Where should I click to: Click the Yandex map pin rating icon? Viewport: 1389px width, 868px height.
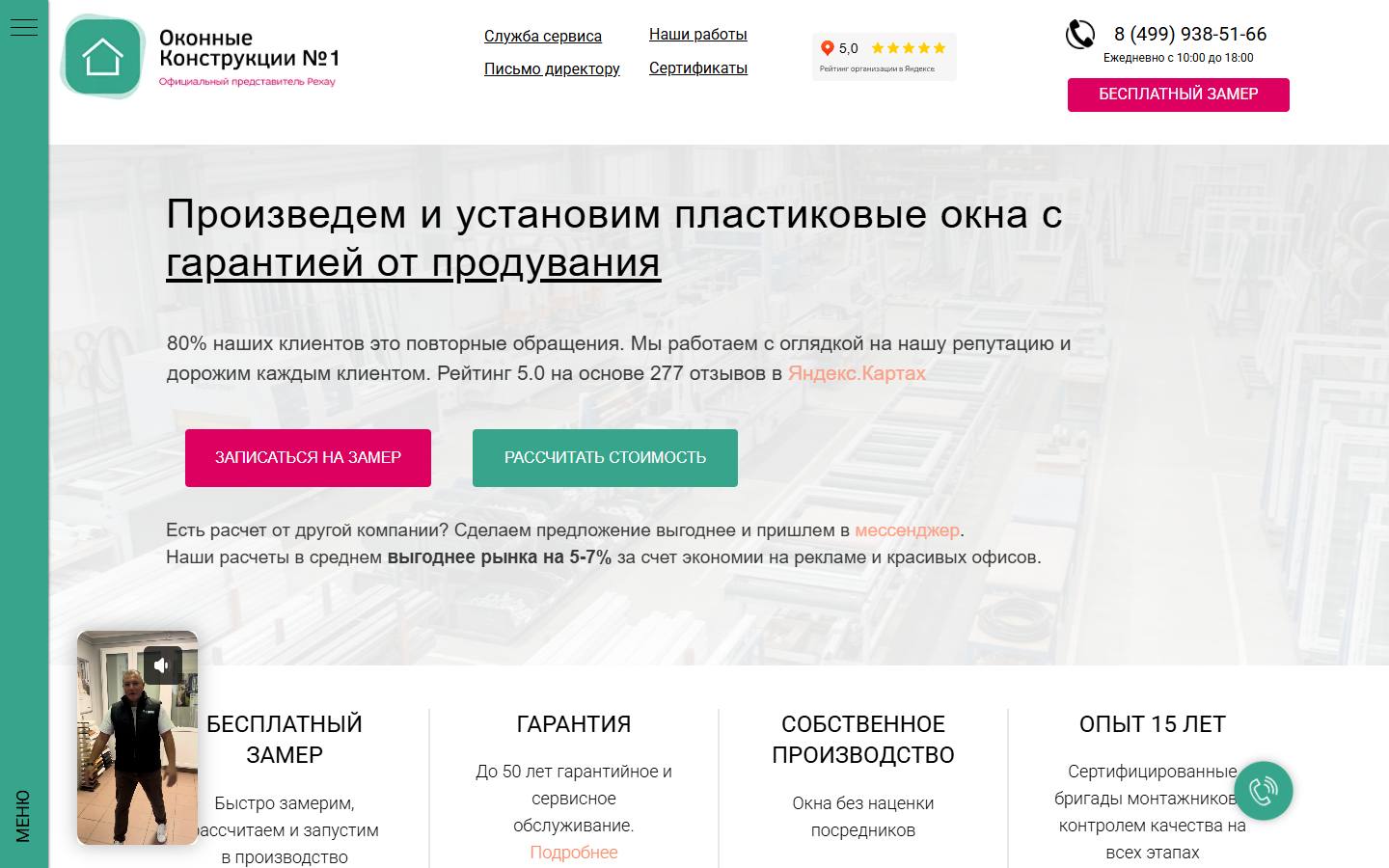coord(827,48)
